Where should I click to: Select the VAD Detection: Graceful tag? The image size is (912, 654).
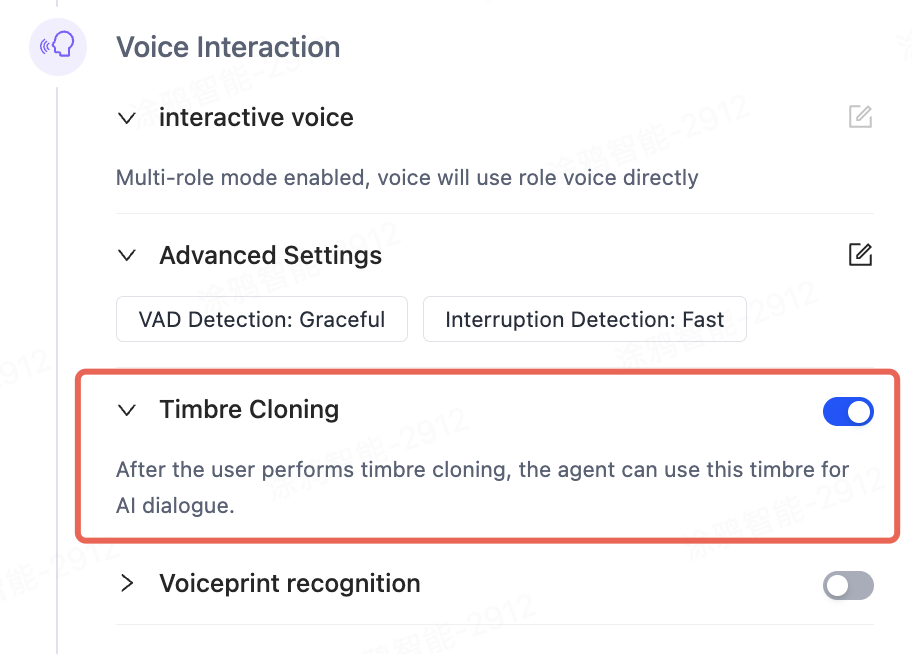(262, 319)
